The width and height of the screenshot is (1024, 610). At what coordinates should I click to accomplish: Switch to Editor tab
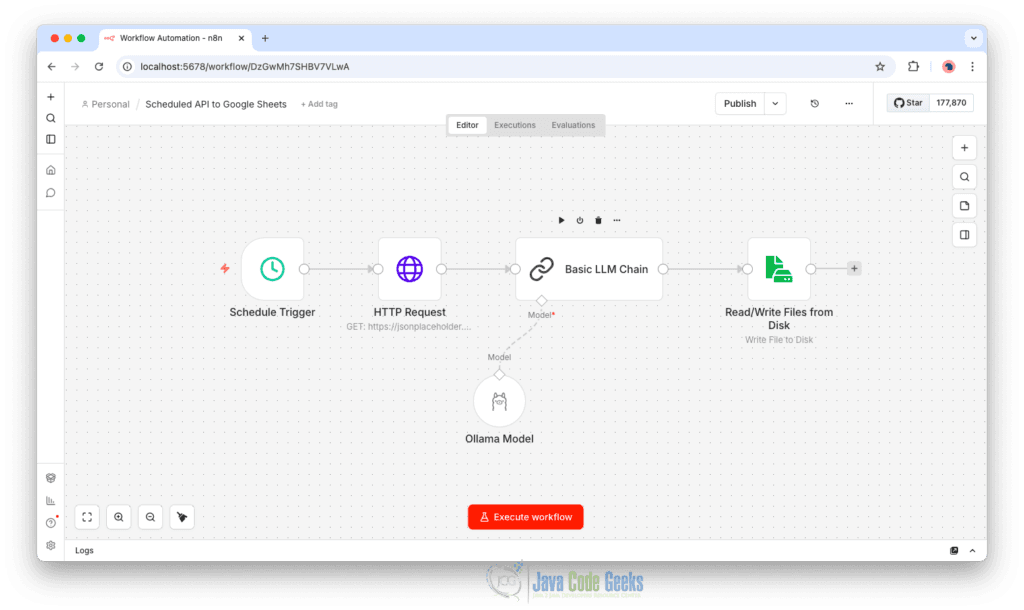(467, 125)
